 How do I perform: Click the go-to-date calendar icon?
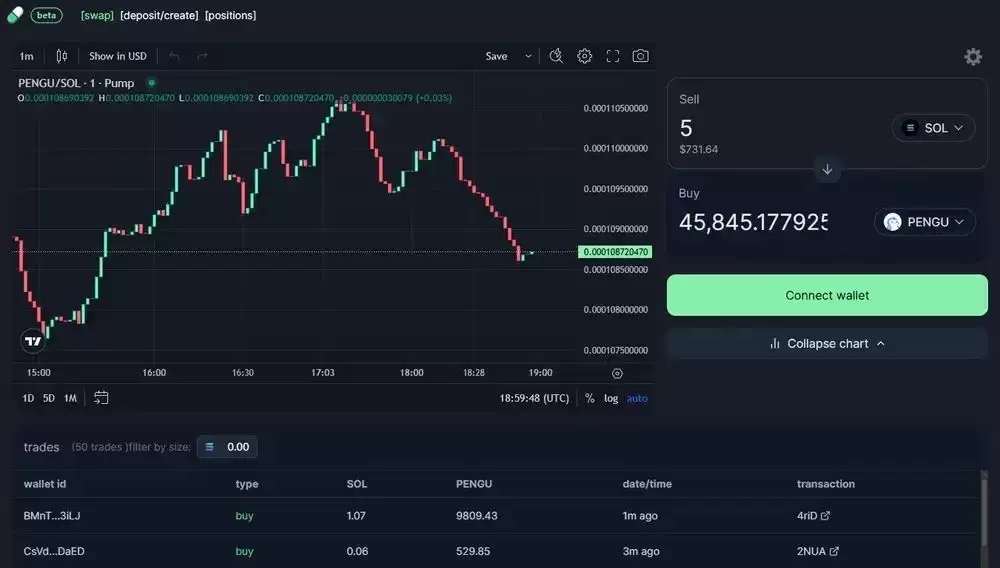[x=101, y=398]
